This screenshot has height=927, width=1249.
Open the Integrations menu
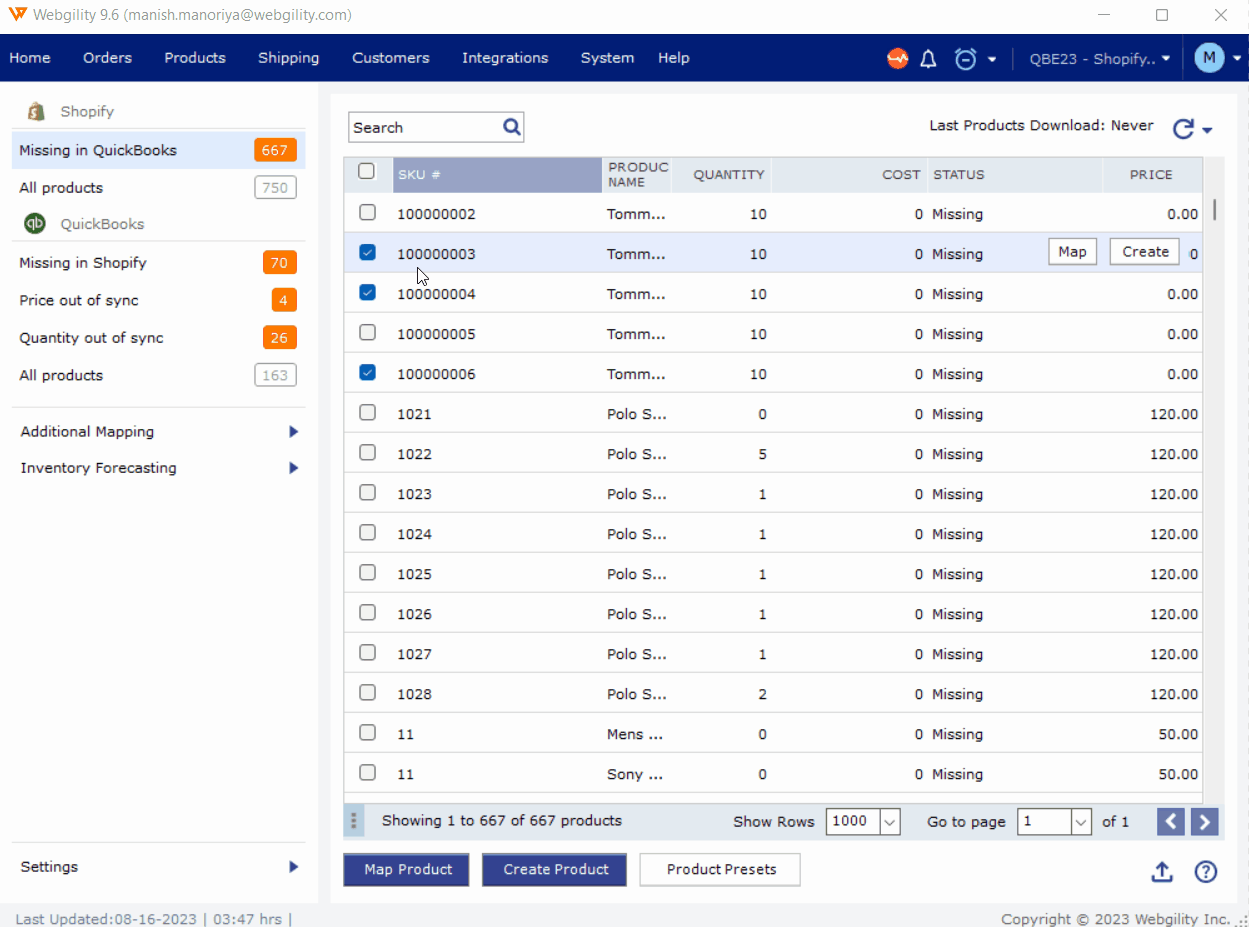click(x=505, y=58)
